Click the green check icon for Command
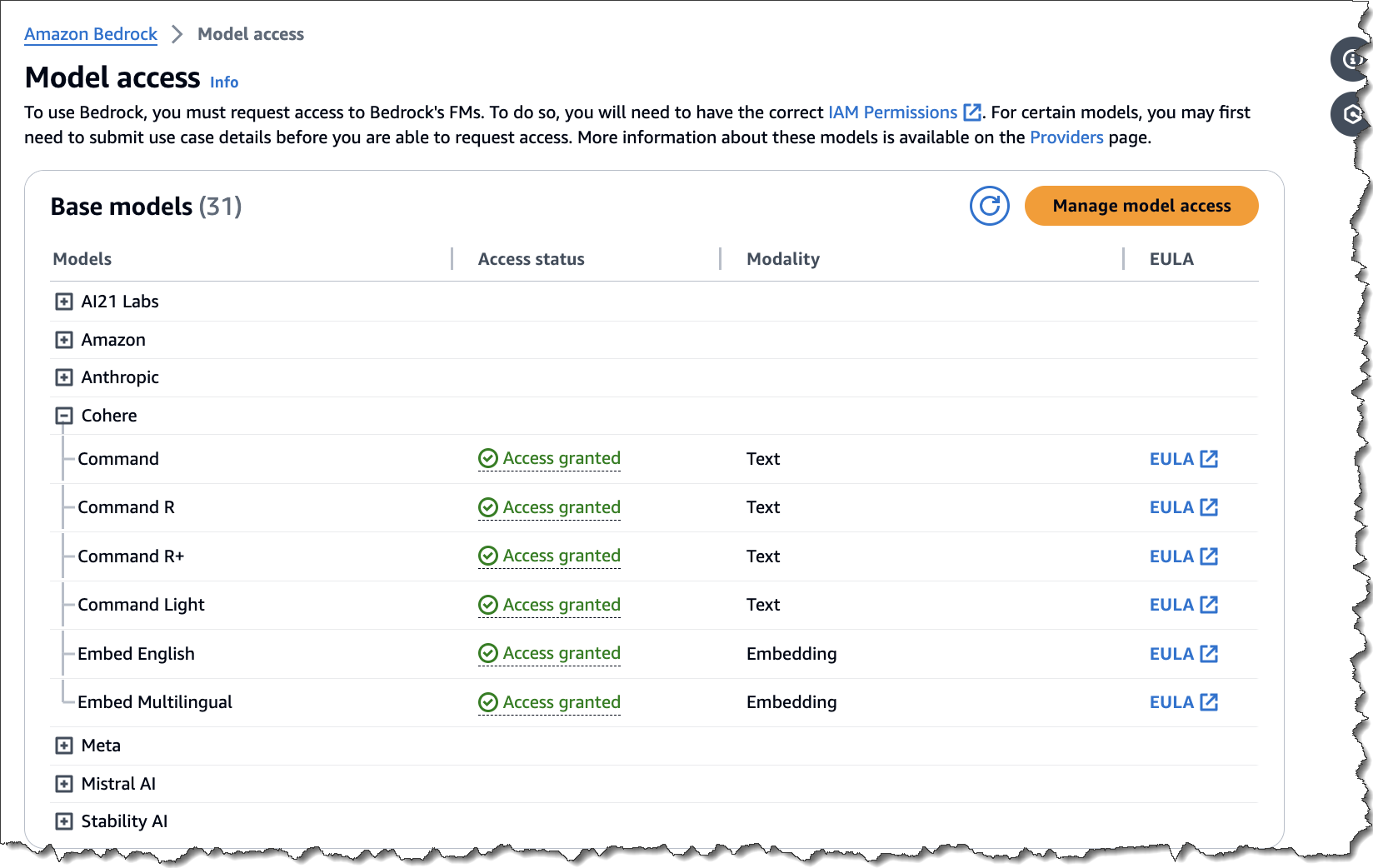Image resolution: width=1373 pixels, height=868 pixels. coord(488,459)
